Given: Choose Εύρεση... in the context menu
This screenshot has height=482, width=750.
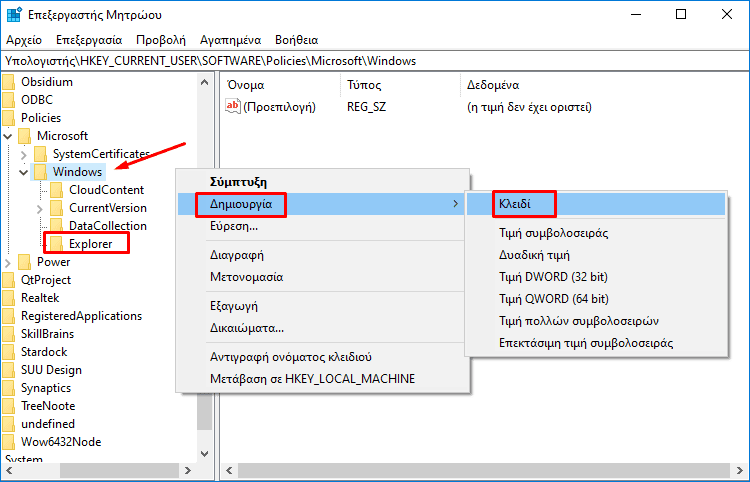Looking at the screenshot, I should click(x=323, y=226).
